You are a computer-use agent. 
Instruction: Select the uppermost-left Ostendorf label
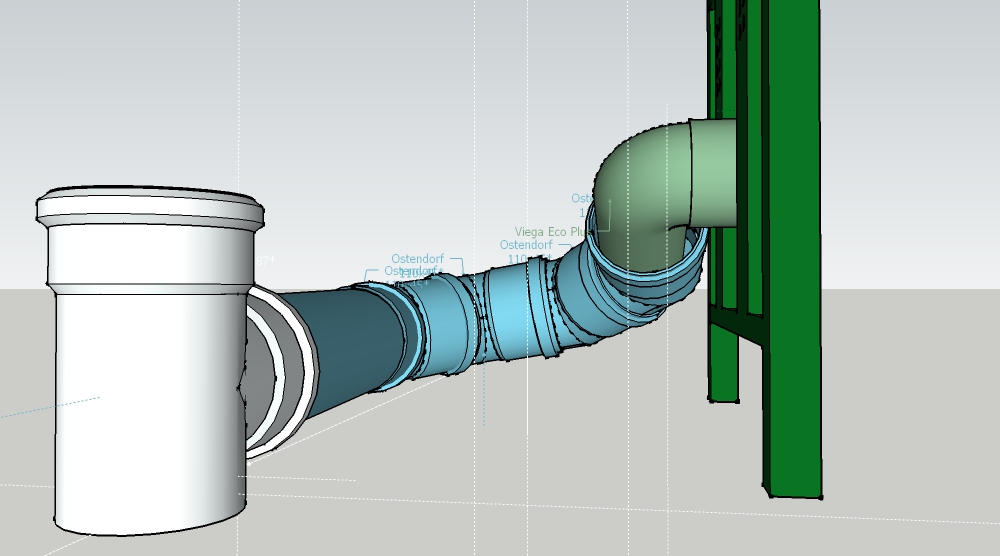417,259
